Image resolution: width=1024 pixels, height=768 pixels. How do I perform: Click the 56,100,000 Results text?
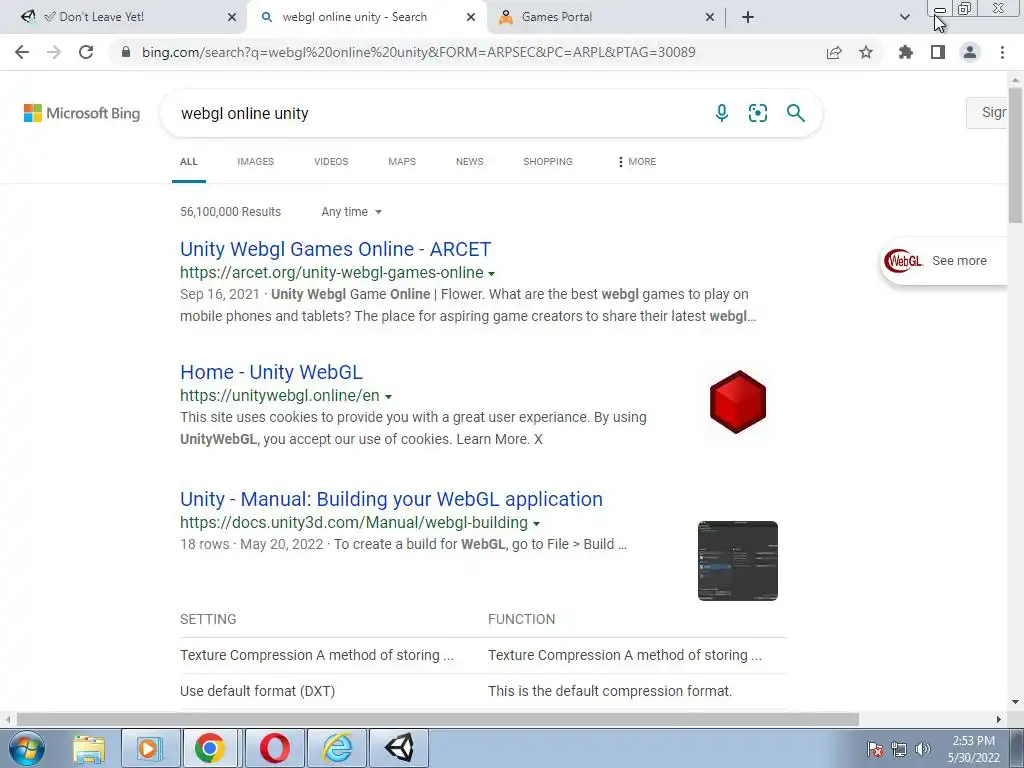tap(230, 212)
